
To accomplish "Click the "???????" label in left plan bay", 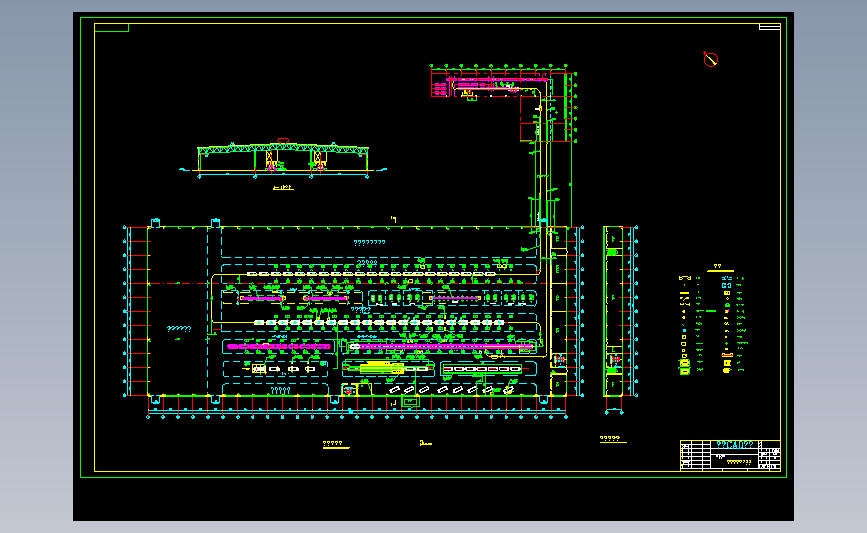I will coord(179,328).
